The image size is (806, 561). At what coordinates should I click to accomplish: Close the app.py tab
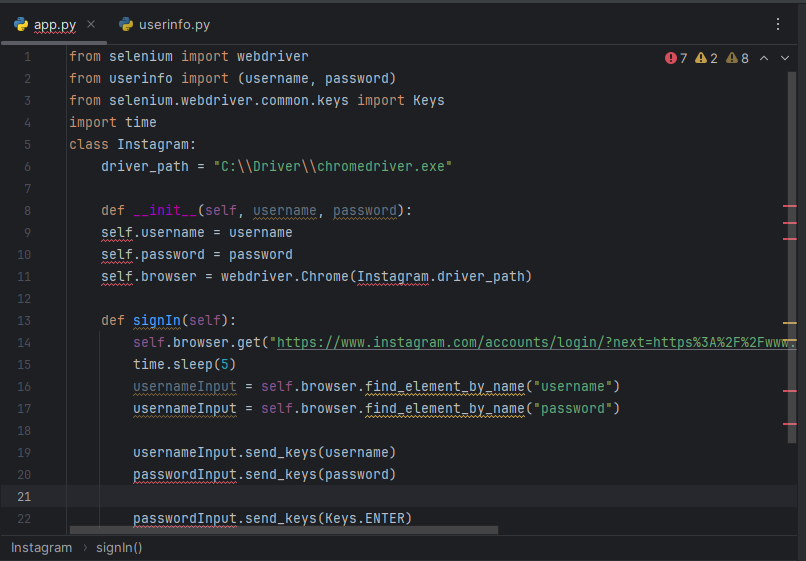tap(91, 24)
